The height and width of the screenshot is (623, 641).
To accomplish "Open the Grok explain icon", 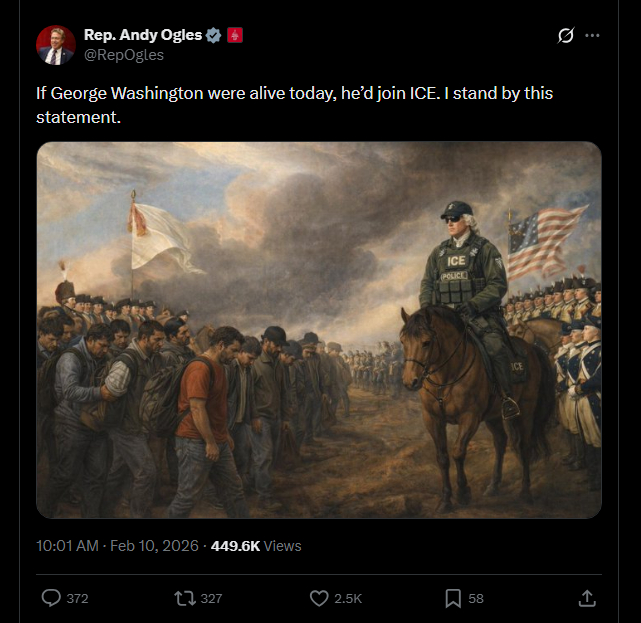I will (x=565, y=35).
